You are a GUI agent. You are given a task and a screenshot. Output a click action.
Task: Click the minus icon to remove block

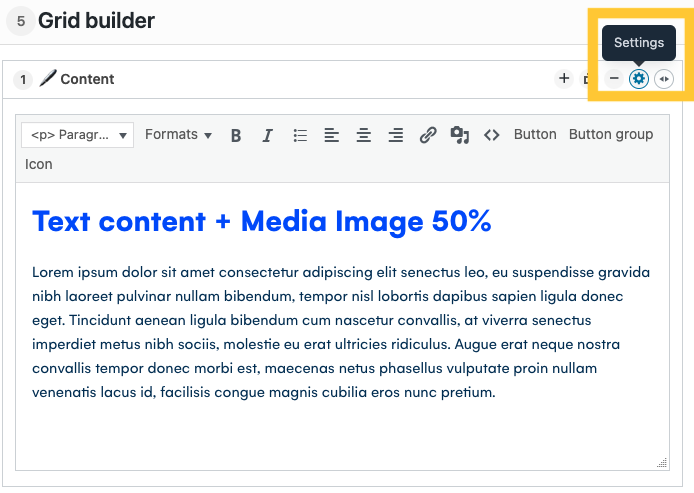tap(614, 78)
